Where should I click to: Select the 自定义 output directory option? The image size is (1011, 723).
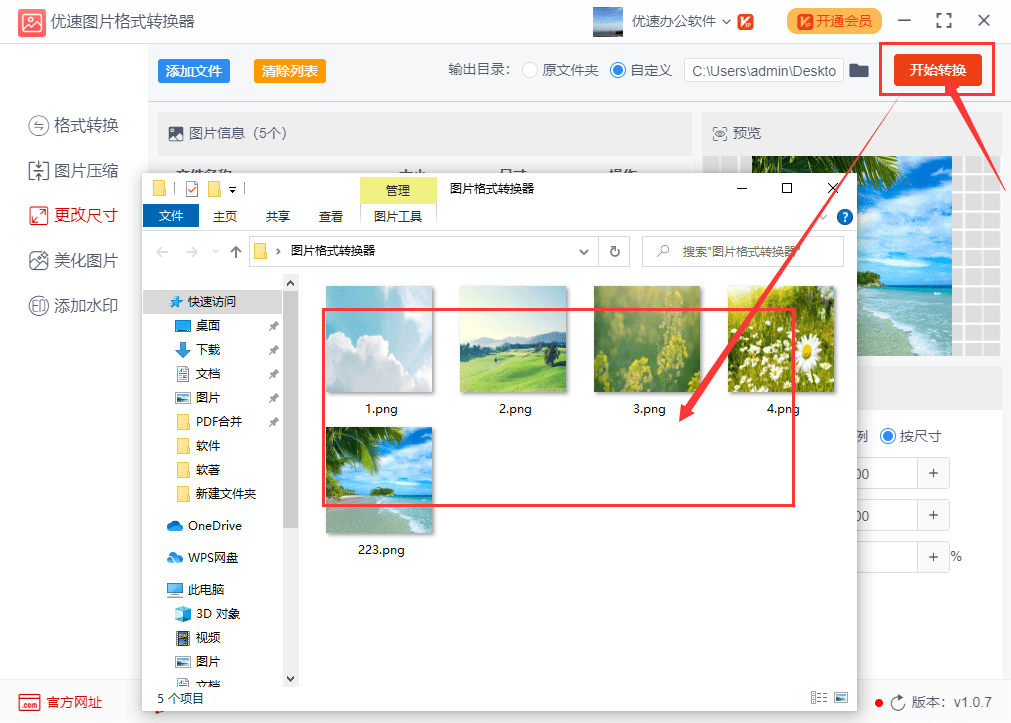click(617, 70)
